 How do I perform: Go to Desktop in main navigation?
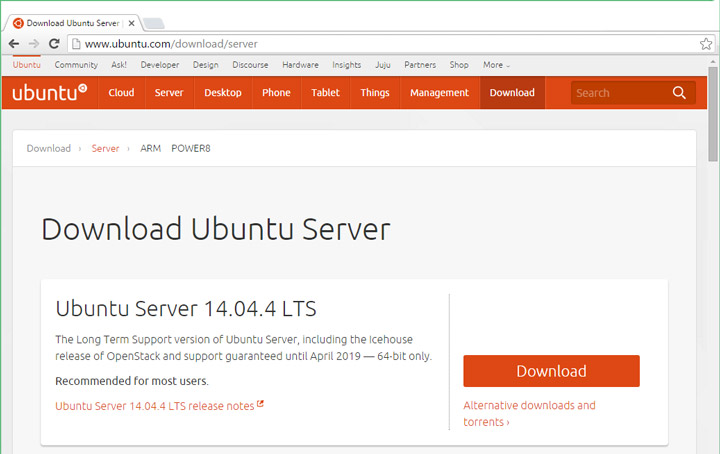[x=223, y=93]
